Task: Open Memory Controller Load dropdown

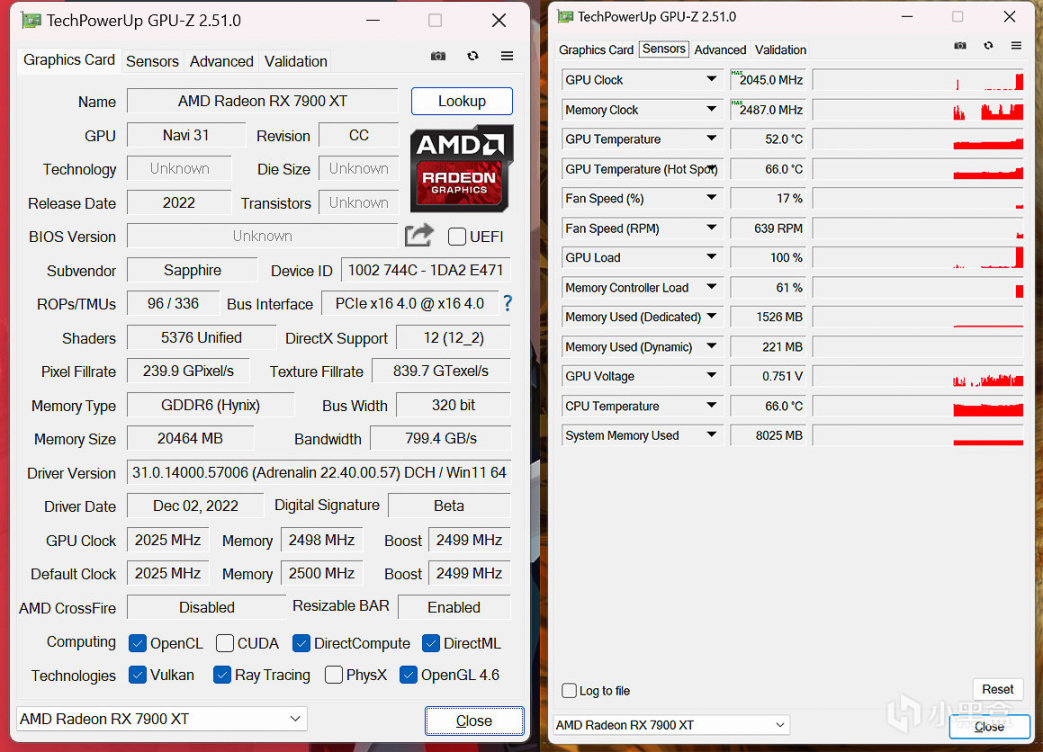Action: [712, 287]
